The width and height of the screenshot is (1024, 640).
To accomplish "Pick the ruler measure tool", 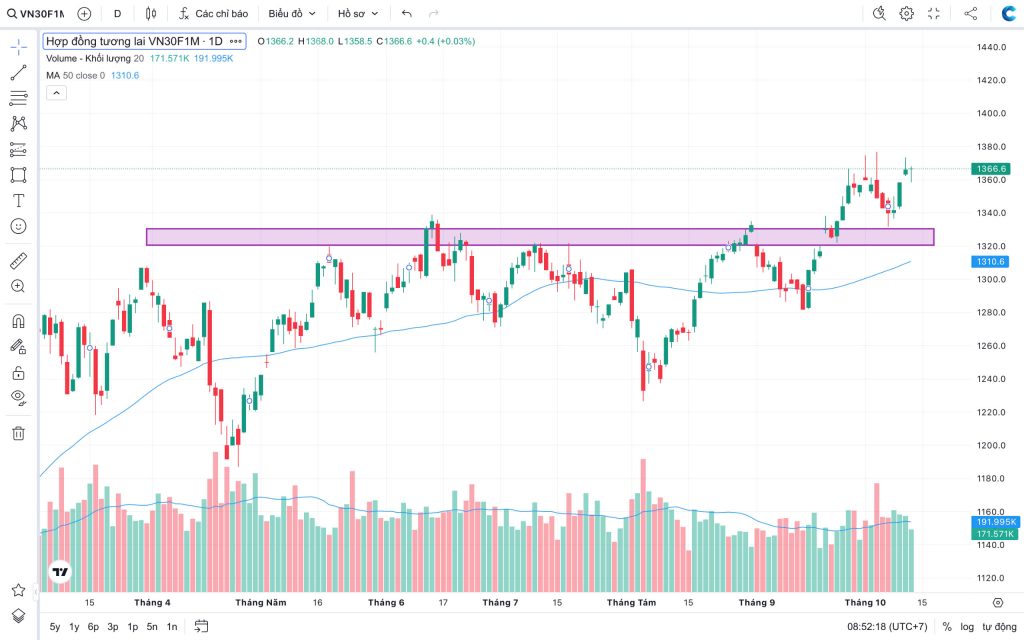I will coord(18,261).
